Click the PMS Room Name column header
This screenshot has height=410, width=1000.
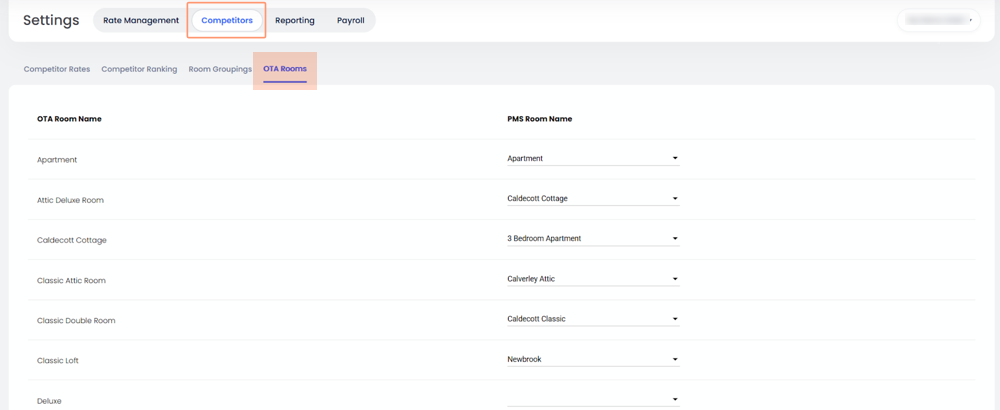540,119
